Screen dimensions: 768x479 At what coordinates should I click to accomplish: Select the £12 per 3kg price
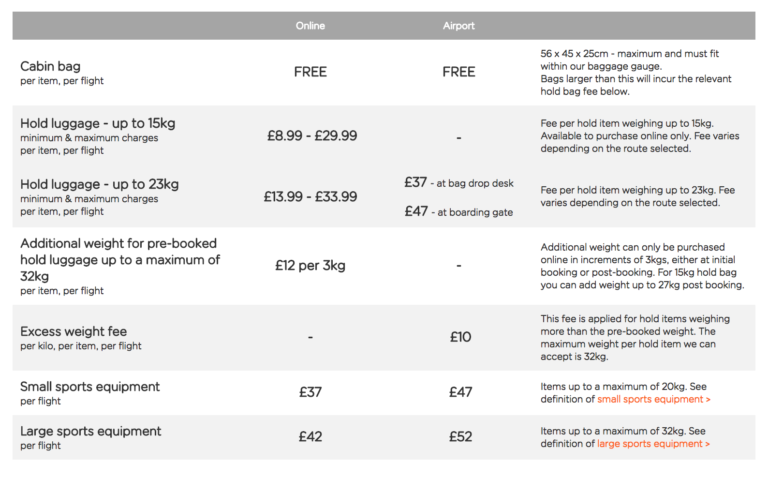[x=311, y=266]
